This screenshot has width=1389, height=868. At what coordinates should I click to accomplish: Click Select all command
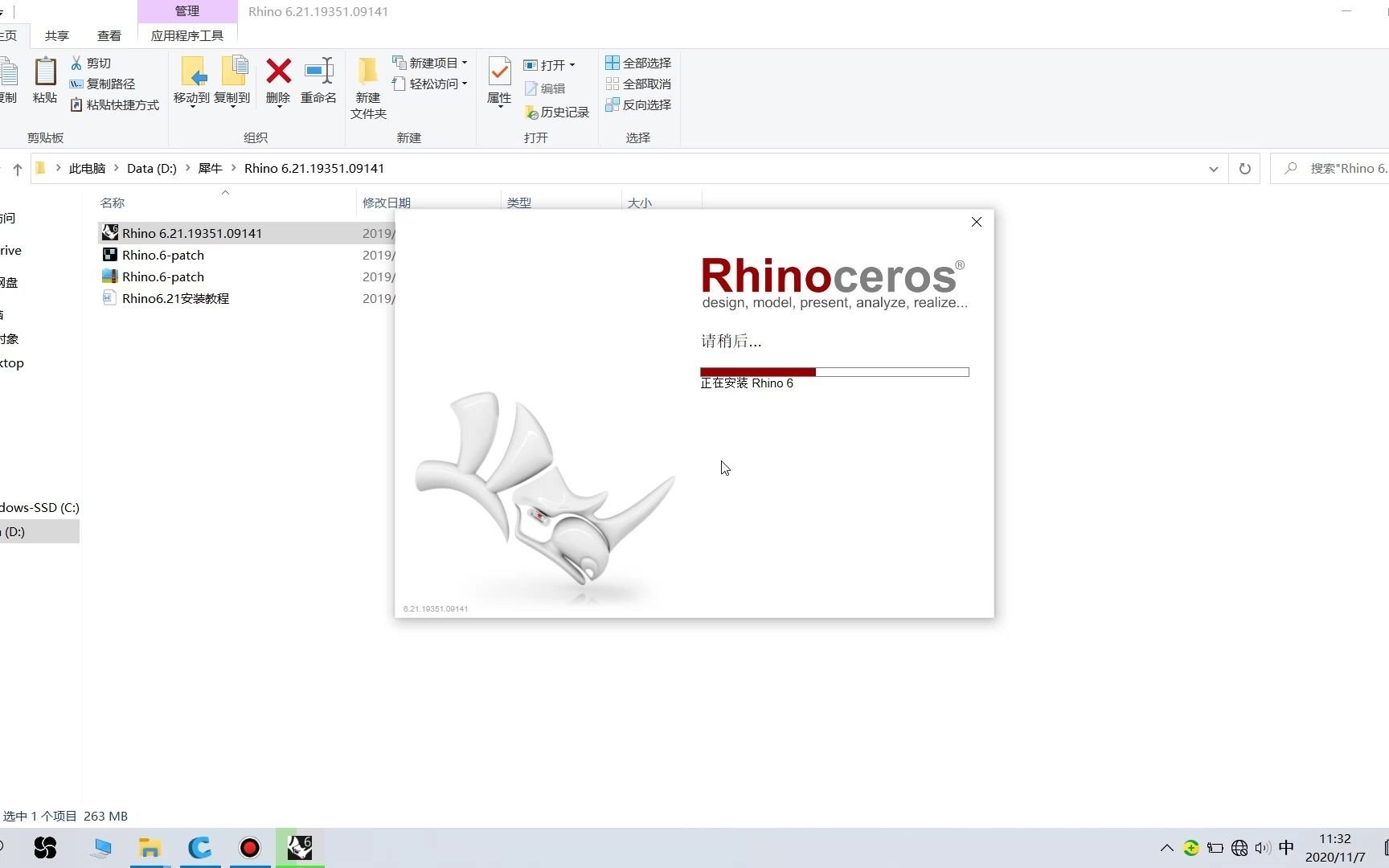[638, 63]
